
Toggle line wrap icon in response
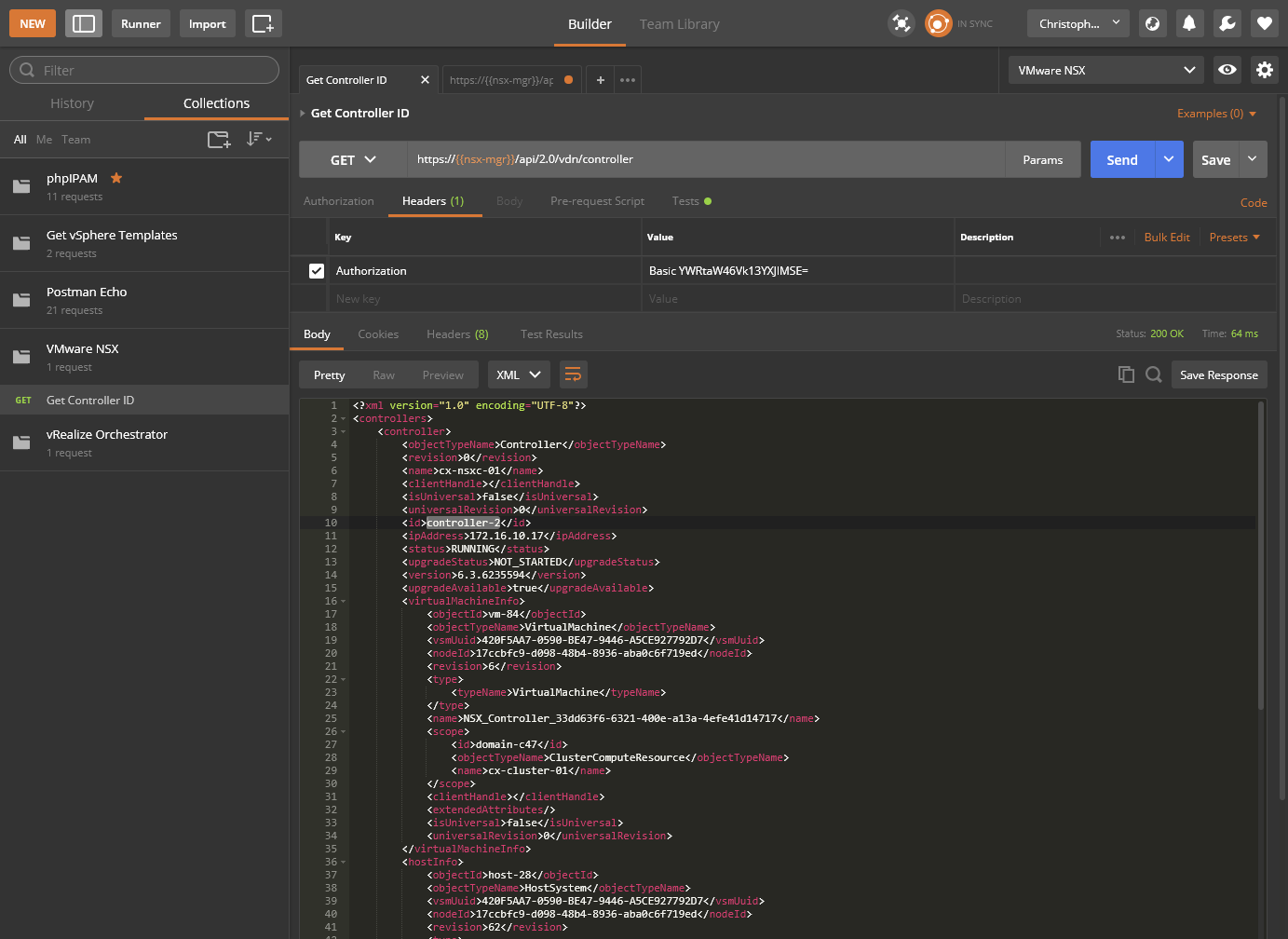click(573, 374)
